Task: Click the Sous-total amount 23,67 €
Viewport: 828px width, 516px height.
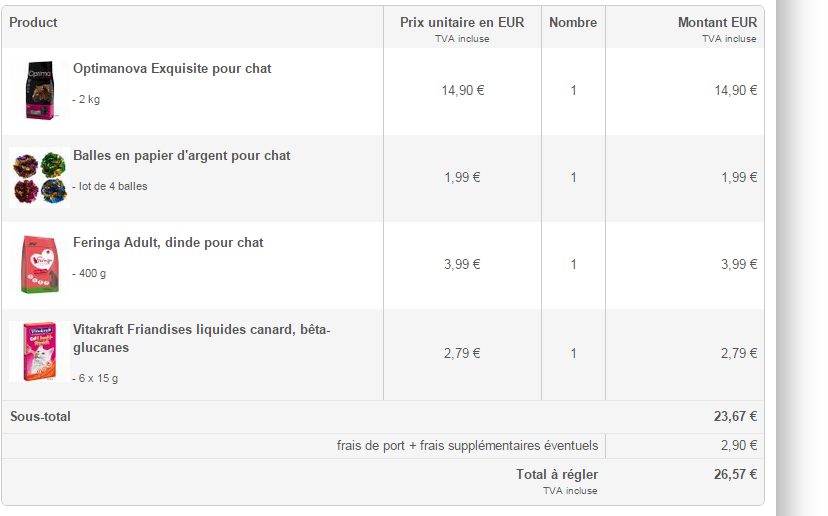Action: coord(735,417)
